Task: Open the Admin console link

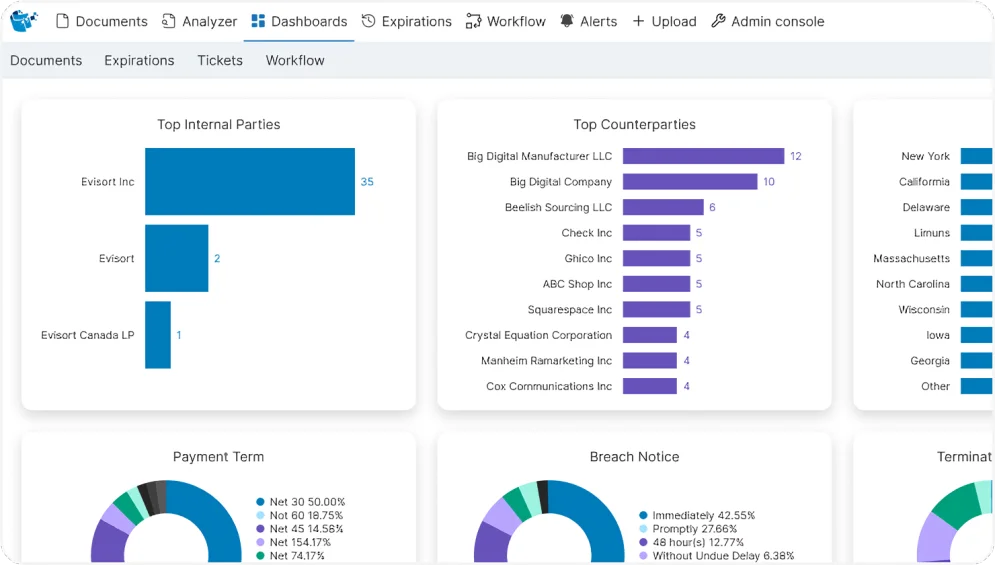Action: click(x=768, y=21)
